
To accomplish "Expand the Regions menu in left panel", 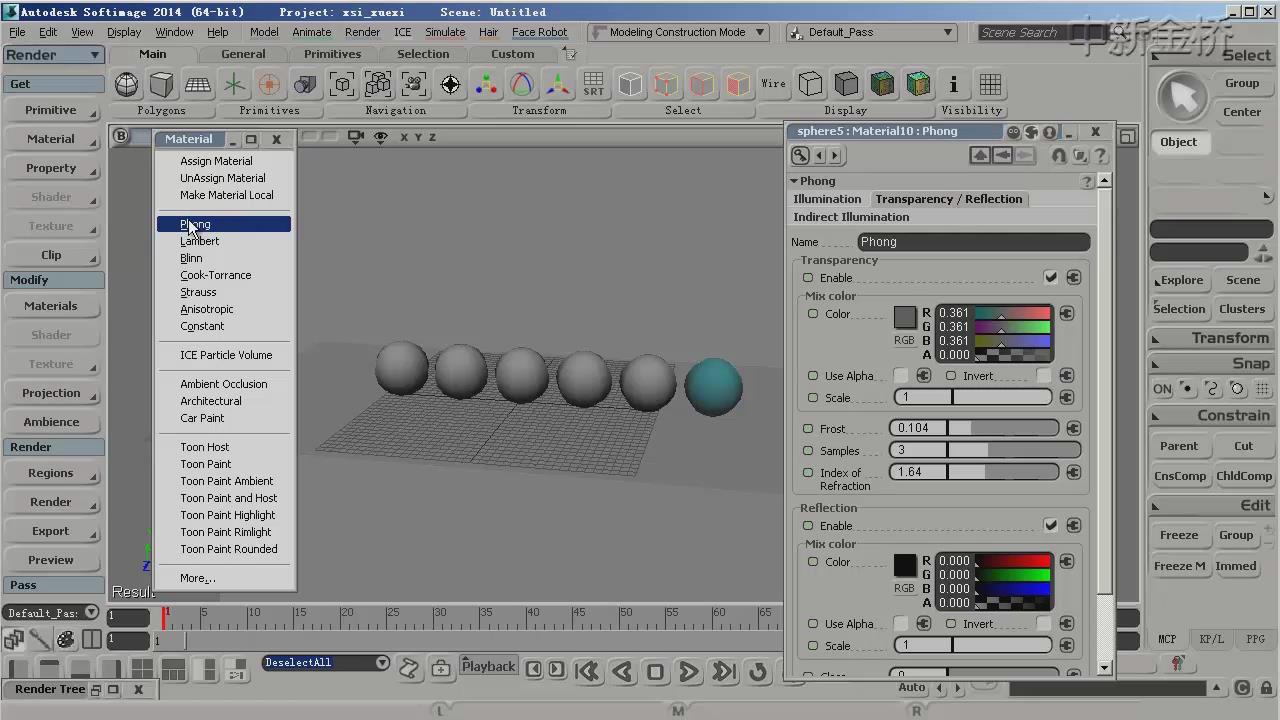I will [51, 473].
